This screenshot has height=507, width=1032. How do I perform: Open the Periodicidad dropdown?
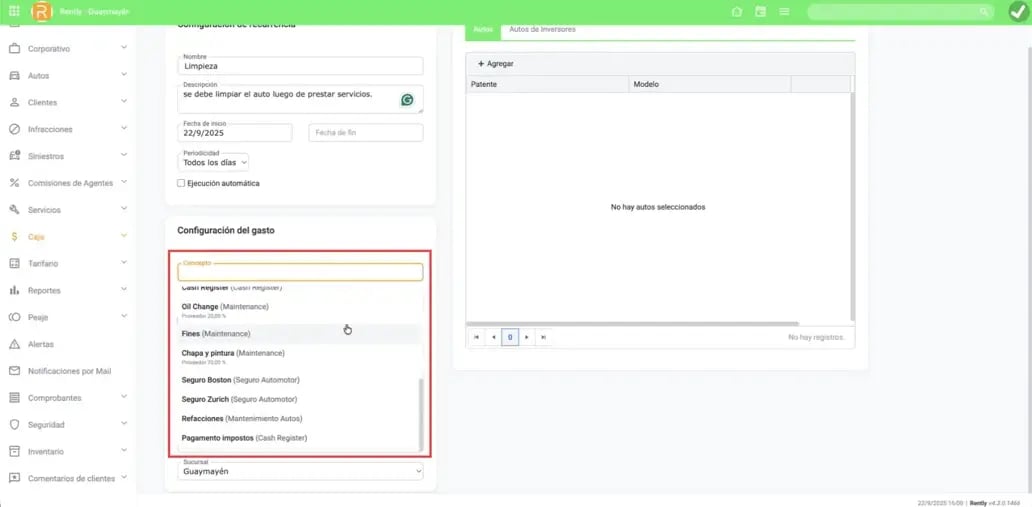[214, 162]
